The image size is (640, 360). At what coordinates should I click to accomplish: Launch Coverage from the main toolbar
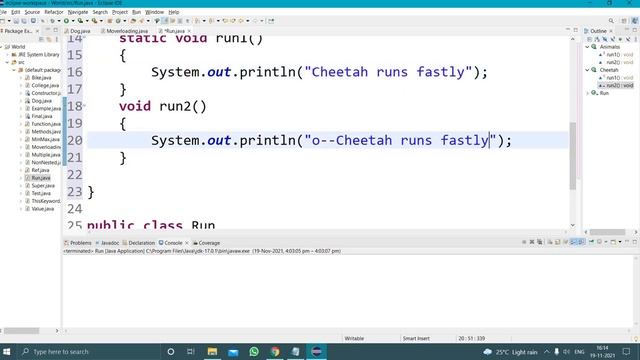[80, 21]
